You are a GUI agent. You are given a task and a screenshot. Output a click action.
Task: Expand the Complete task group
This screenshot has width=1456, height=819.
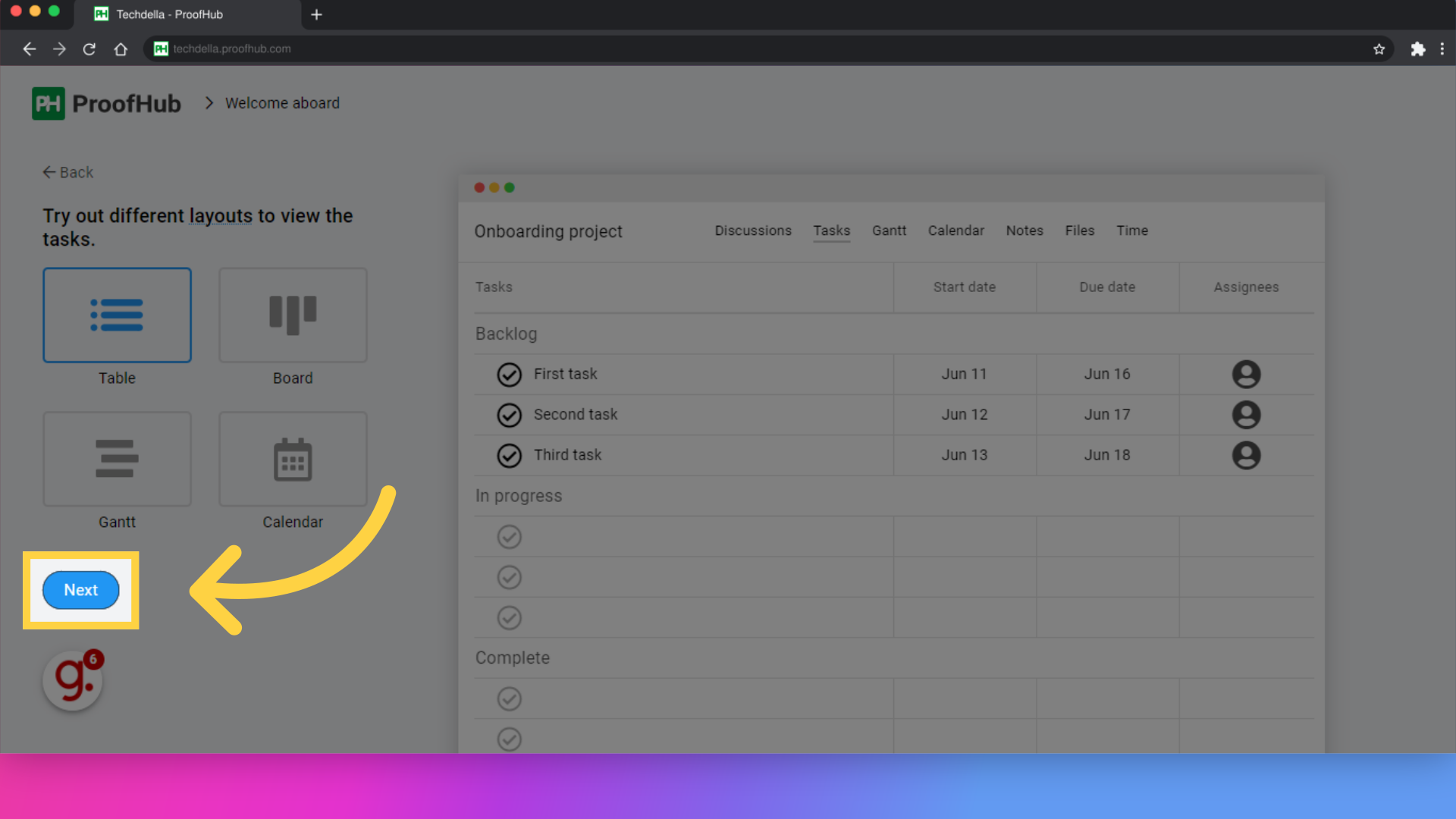(x=511, y=657)
